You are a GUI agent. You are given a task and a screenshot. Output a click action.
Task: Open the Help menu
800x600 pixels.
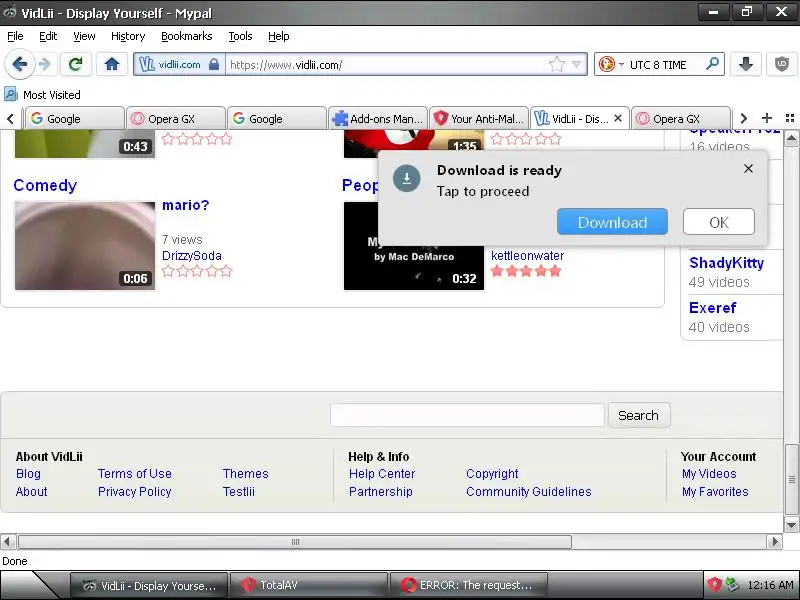coord(279,36)
